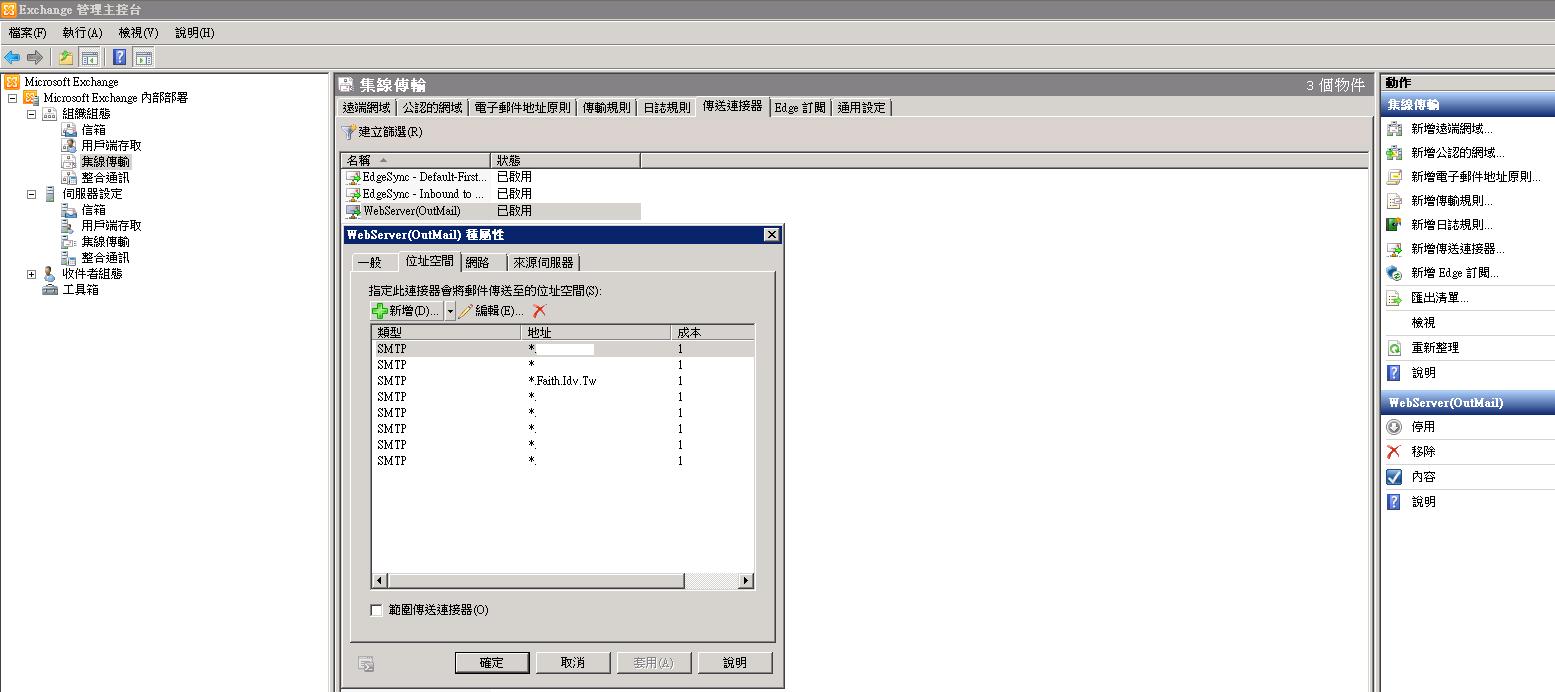Select 信箱 under 伺服器設定
Screen dimensions: 1555x692
[x=93, y=210]
